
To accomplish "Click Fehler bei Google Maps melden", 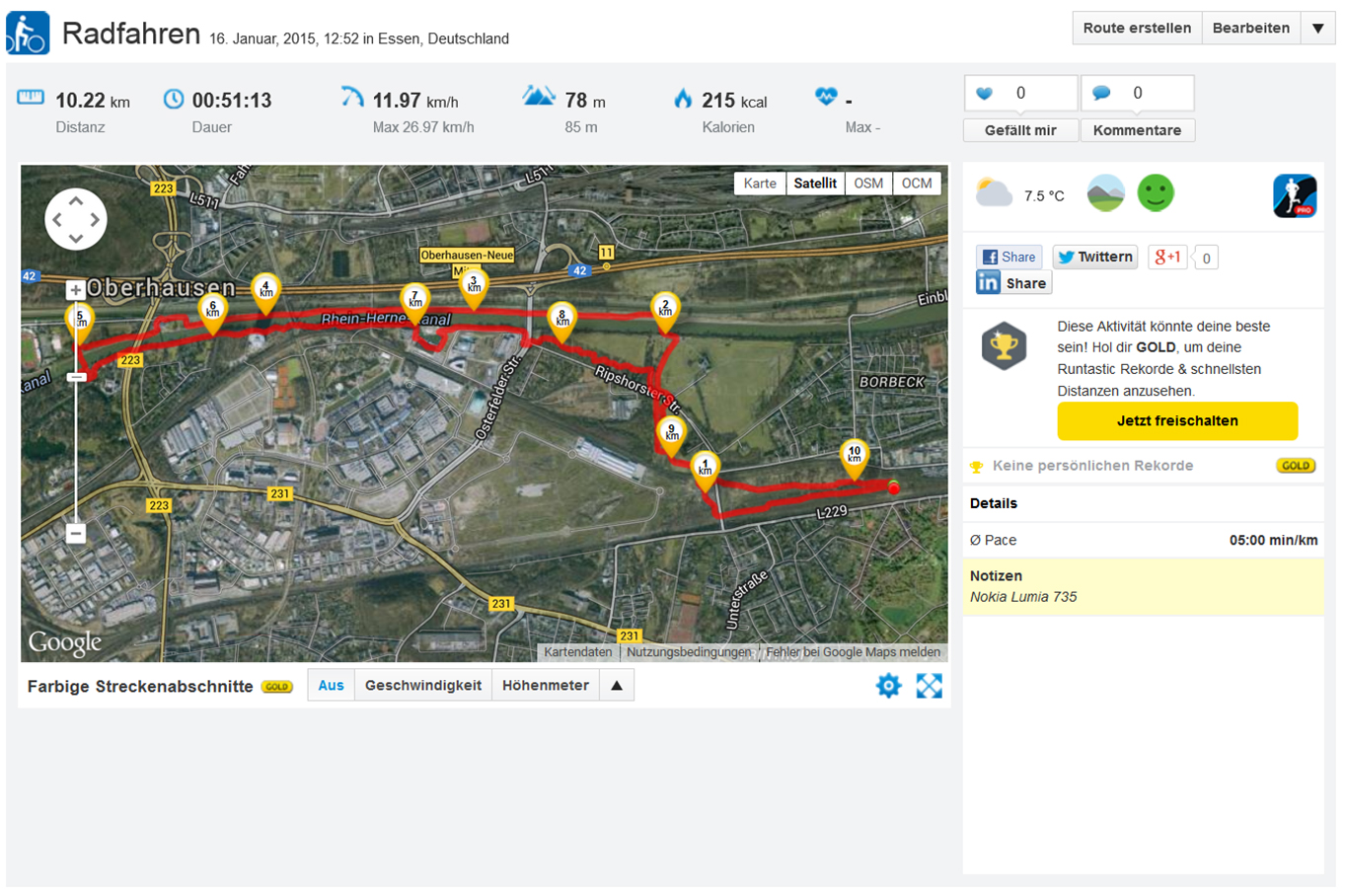I will [x=854, y=652].
